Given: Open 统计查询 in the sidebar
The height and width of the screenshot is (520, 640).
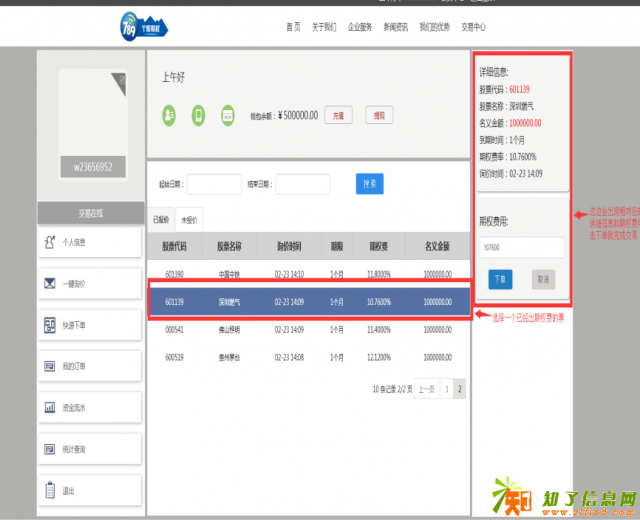Looking at the screenshot, I should pos(90,450).
